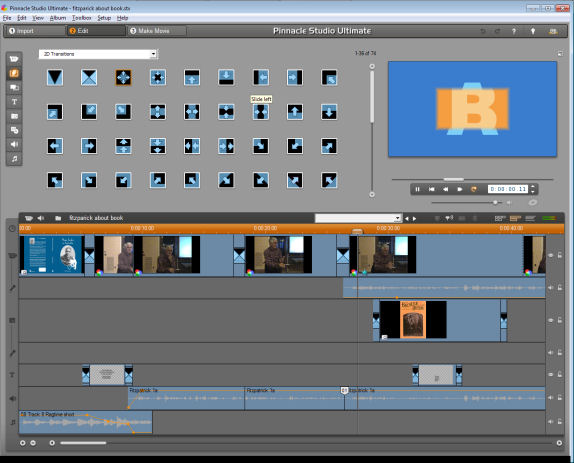574x463 pixels.
Task: Choose the Slide left transition thumbnail
Action: (261, 77)
